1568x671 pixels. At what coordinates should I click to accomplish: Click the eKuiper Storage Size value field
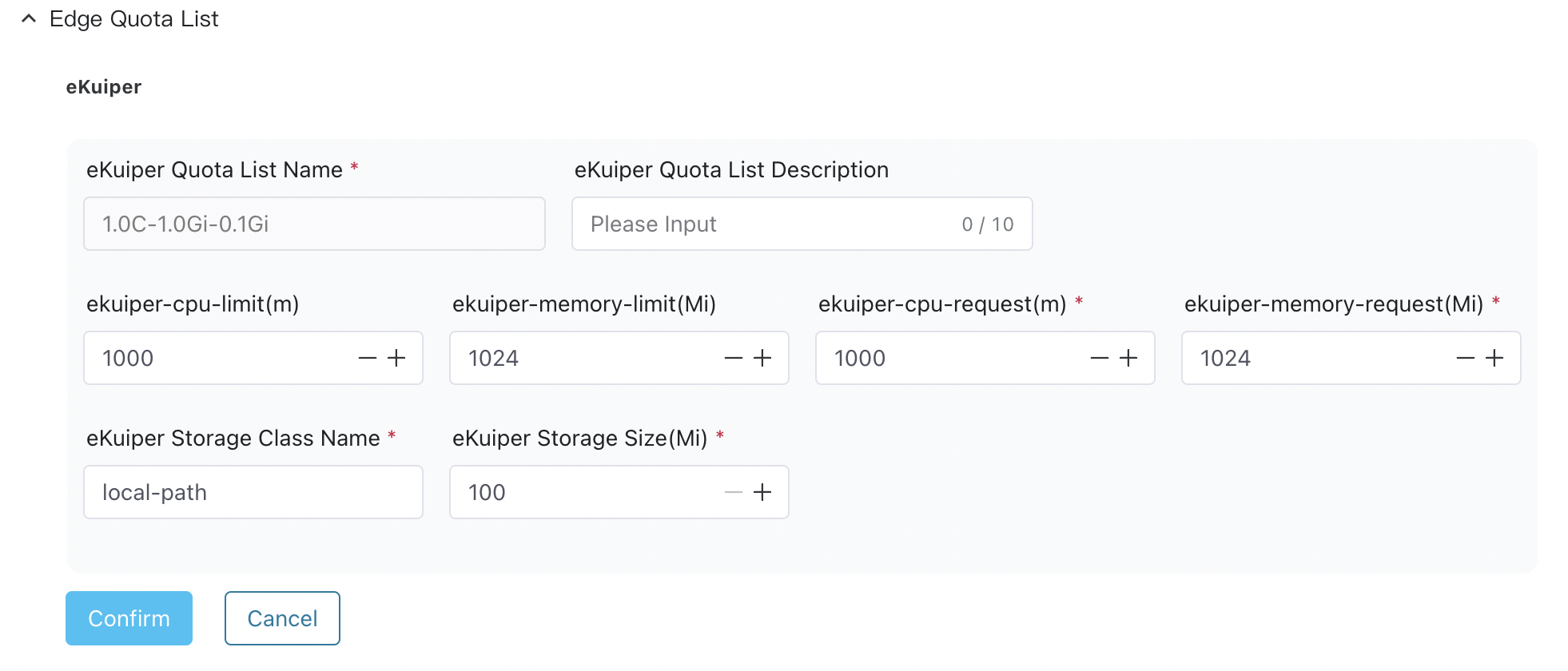(x=583, y=493)
